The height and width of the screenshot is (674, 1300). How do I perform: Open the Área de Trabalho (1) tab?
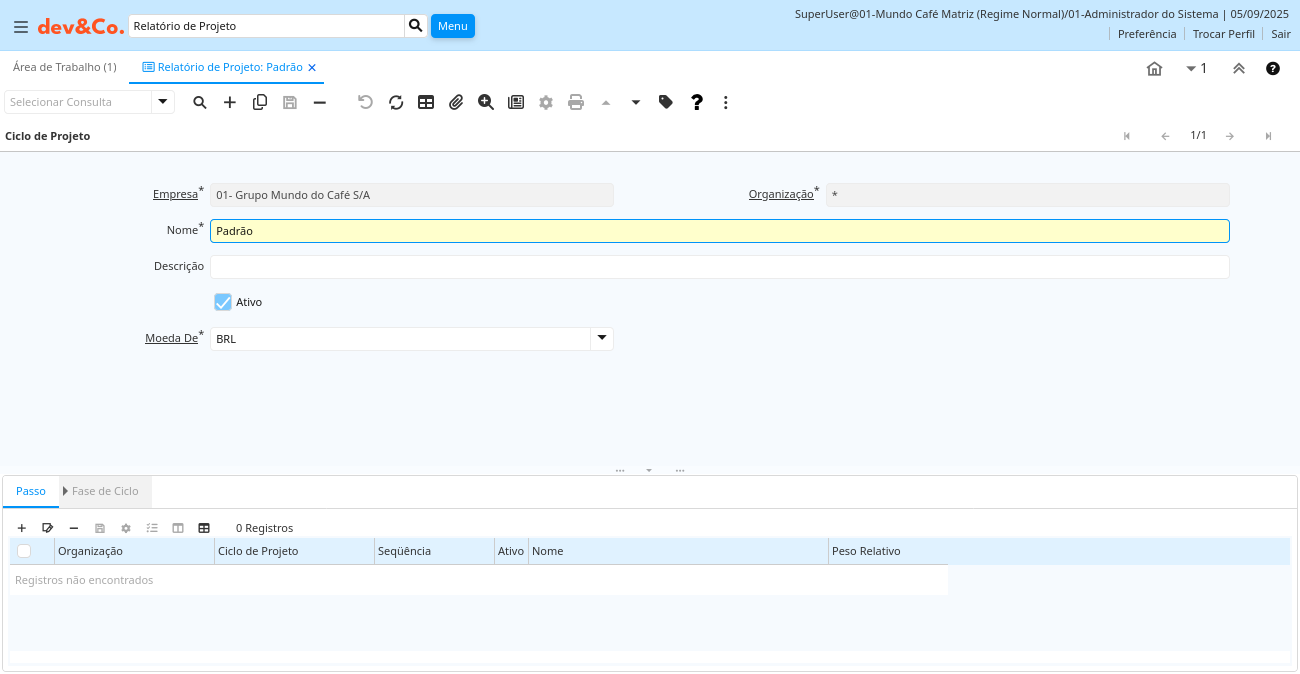tap(64, 67)
